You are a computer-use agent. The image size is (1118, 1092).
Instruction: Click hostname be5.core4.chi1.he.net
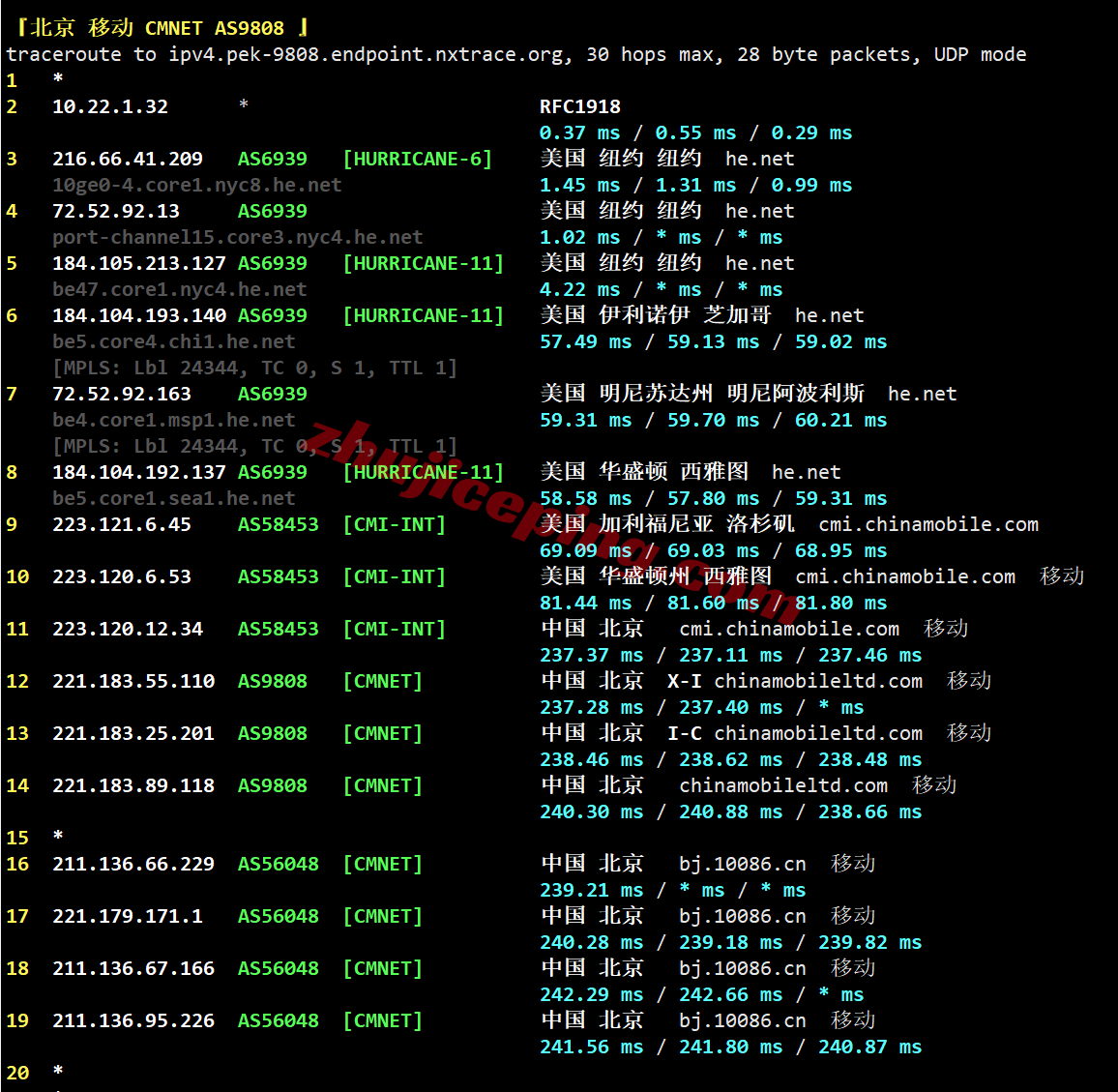pos(174,342)
